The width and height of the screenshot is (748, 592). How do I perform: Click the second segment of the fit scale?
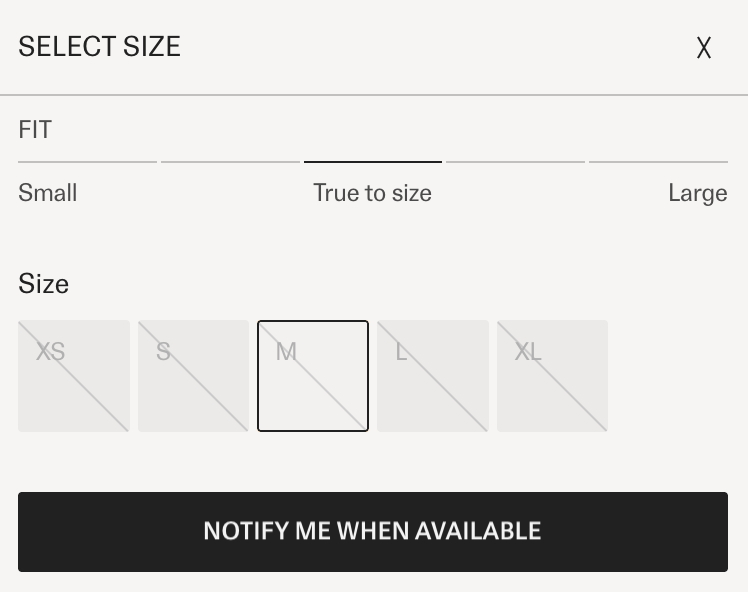[x=230, y=161]
